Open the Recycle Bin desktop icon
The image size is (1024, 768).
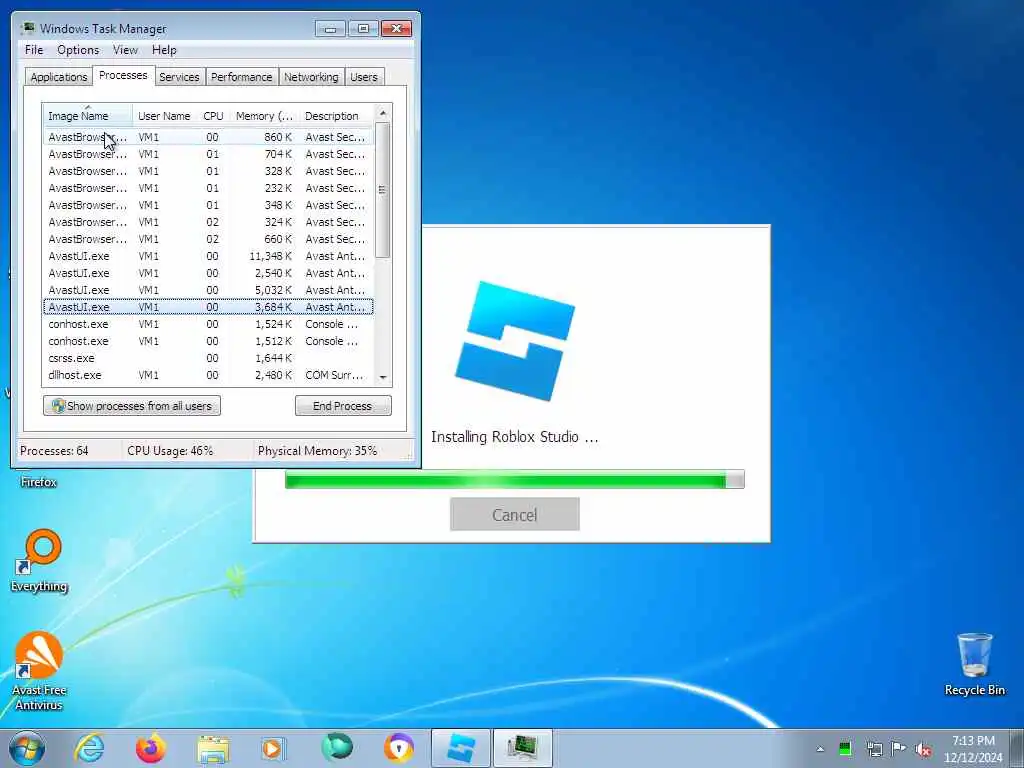point(974,664)
